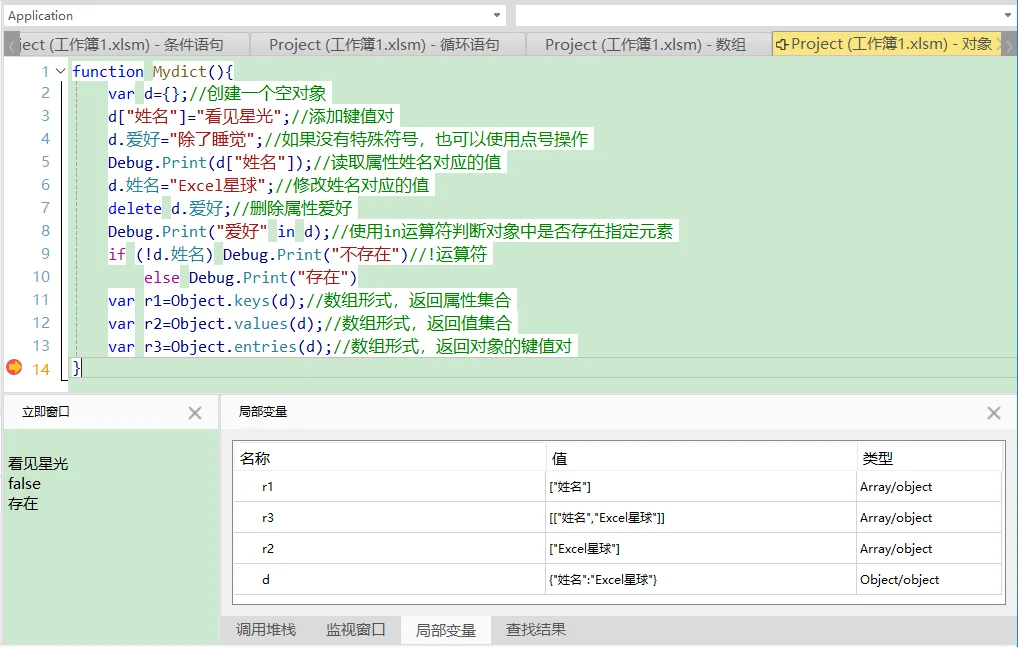The height and width of the screenshot is (647, 1018).
Task: Select the 局部变量 bottom tab
Action: tap(445, 630)
